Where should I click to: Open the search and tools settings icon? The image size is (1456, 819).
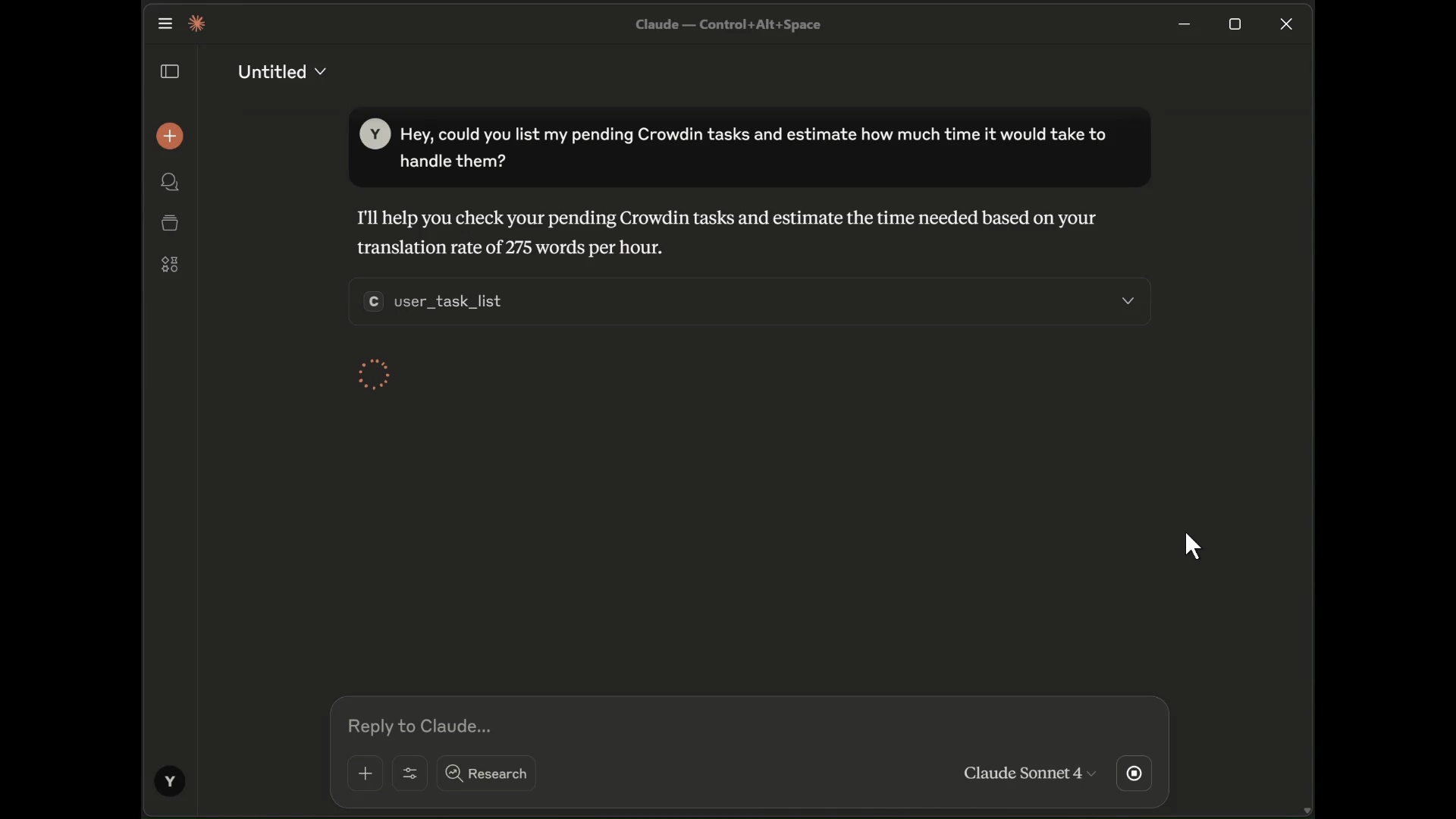410,774
